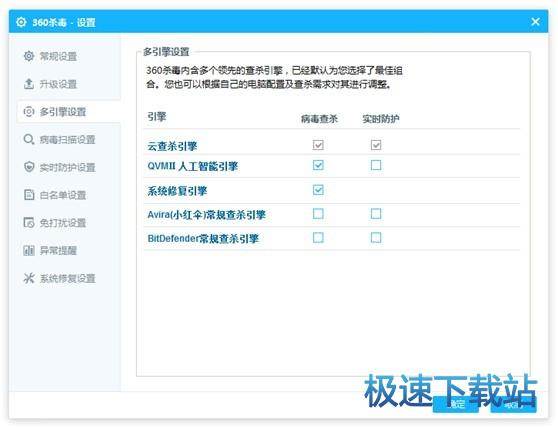Click the 白名单设置 document icon
The image size is (558, 428).
[x=29, y=195]
